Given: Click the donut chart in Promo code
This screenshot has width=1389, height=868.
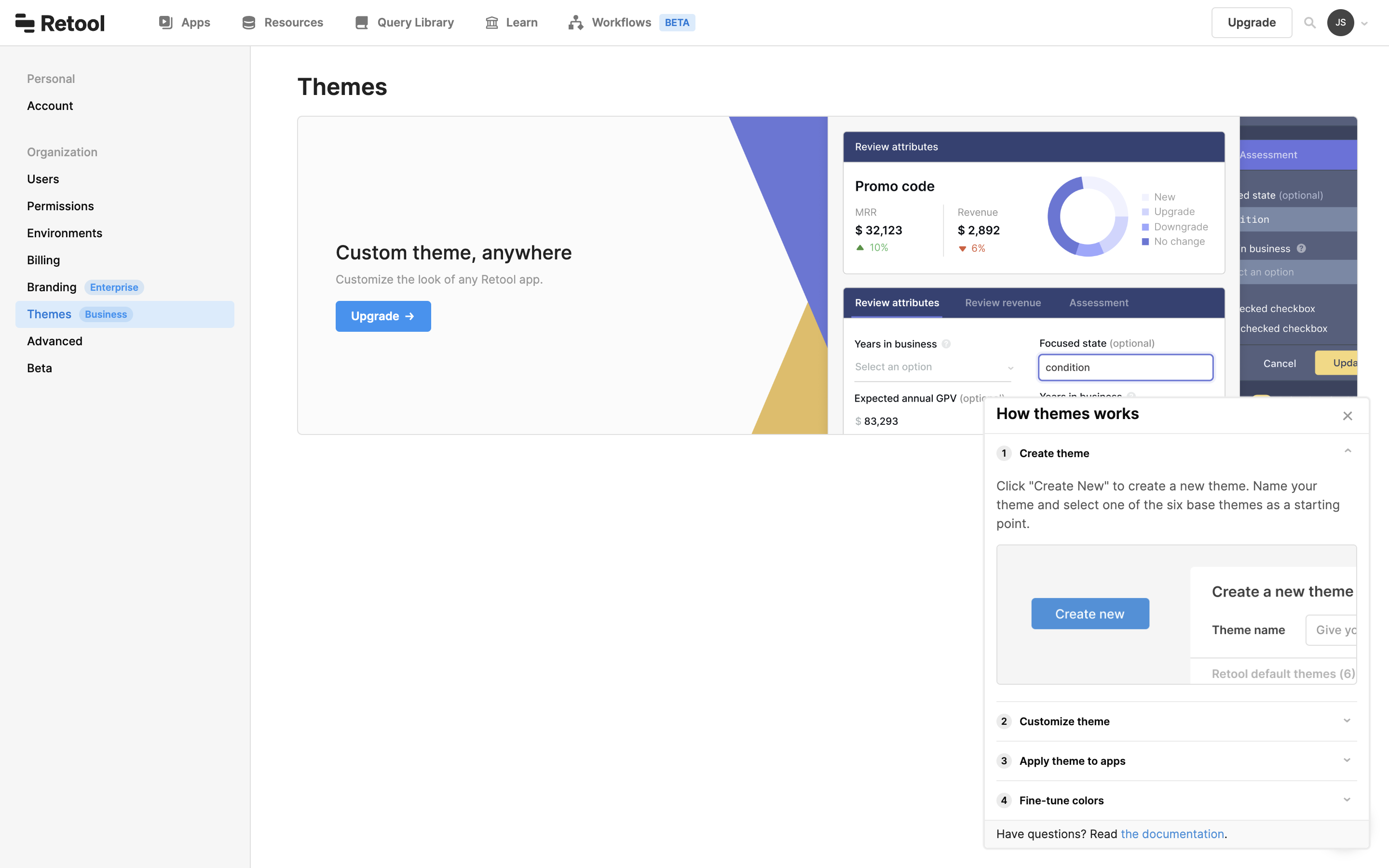Looking at the screenshot, I should point(1087,216).
